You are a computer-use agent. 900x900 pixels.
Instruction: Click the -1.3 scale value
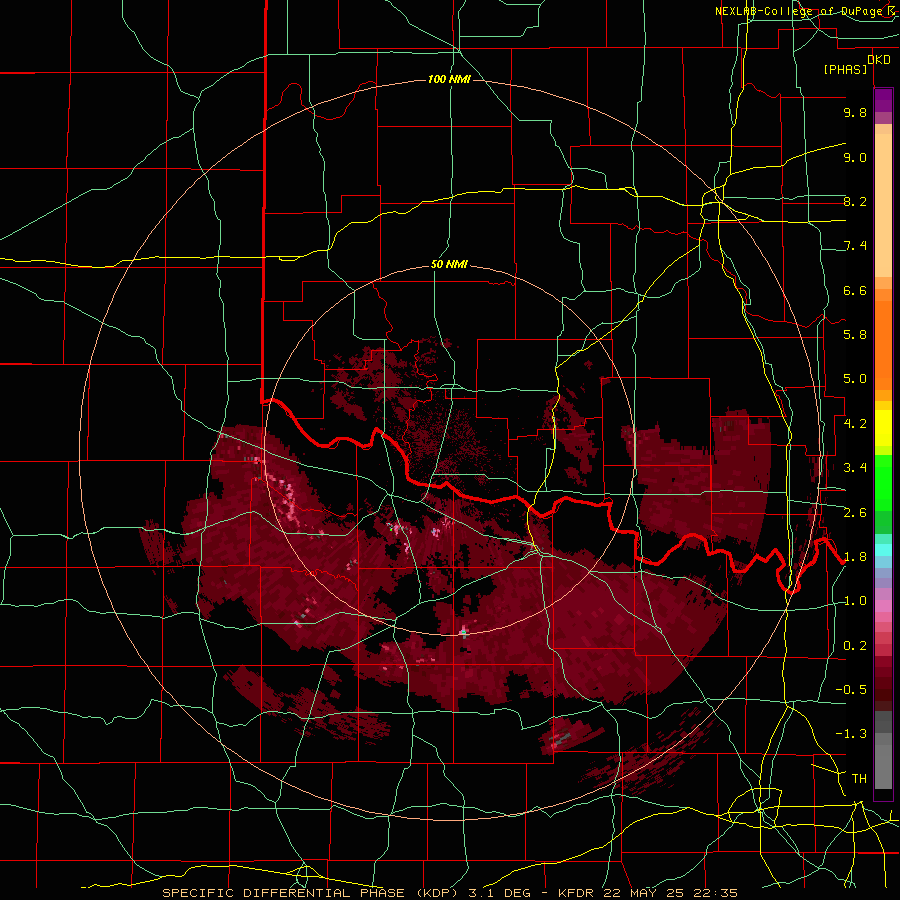point(851,734)
